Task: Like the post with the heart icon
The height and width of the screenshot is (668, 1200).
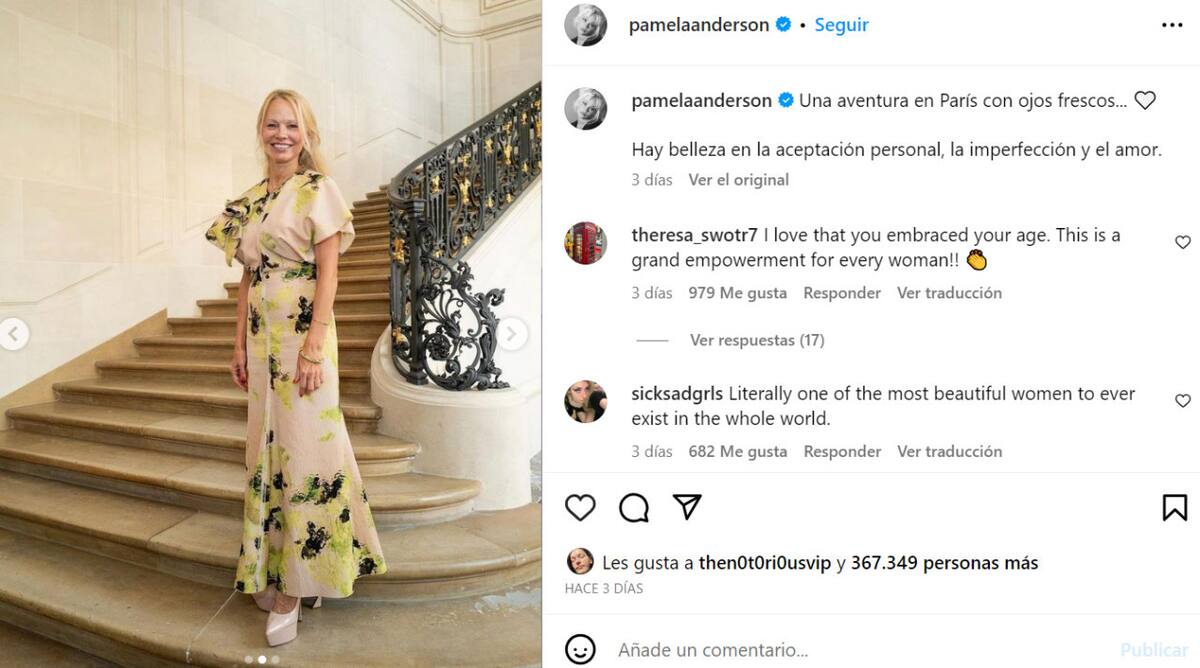Action: (x=580, y=508)
